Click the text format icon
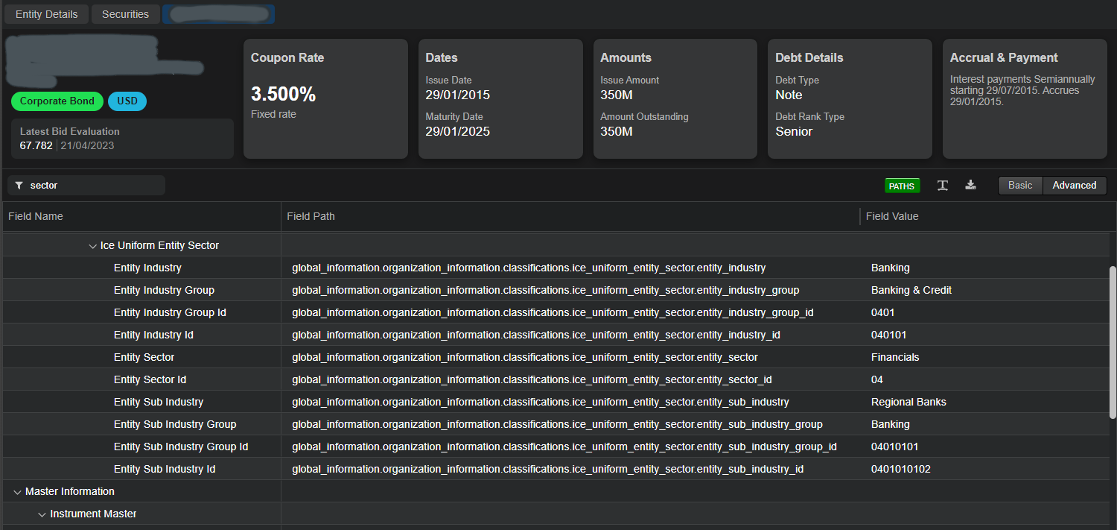This screenshot has height=530, width=1118. click(942, 185)
